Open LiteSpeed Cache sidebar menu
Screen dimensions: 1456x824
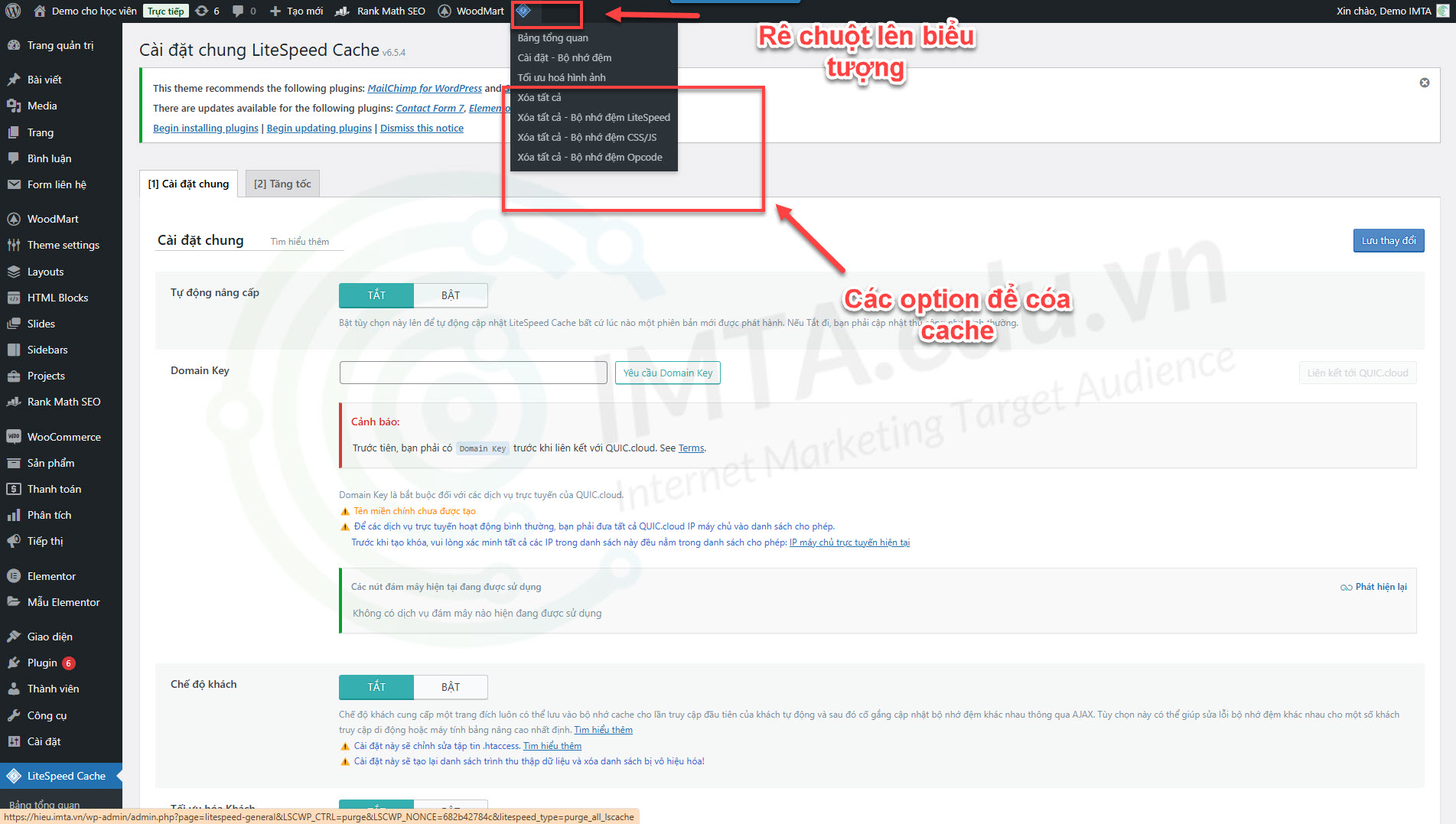click(61, 776)
